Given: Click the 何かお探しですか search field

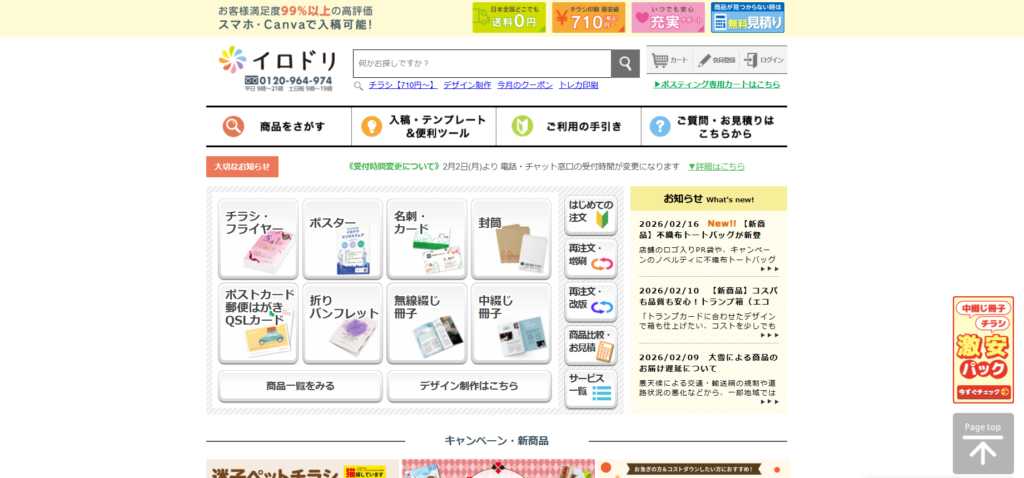Looking at the screenshot, I should (481, 64).
